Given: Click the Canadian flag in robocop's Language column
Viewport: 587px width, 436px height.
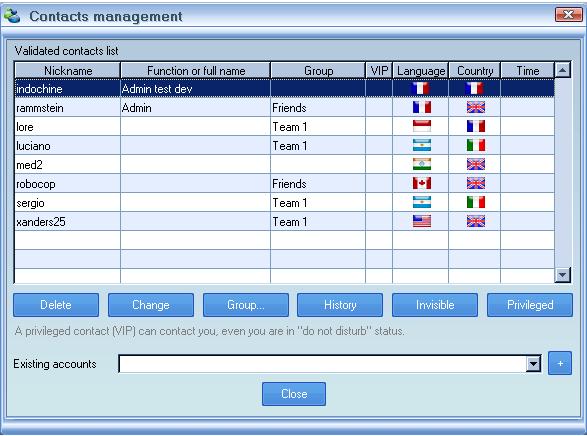Looking at the screenshot, I should [x=422, y=183].
